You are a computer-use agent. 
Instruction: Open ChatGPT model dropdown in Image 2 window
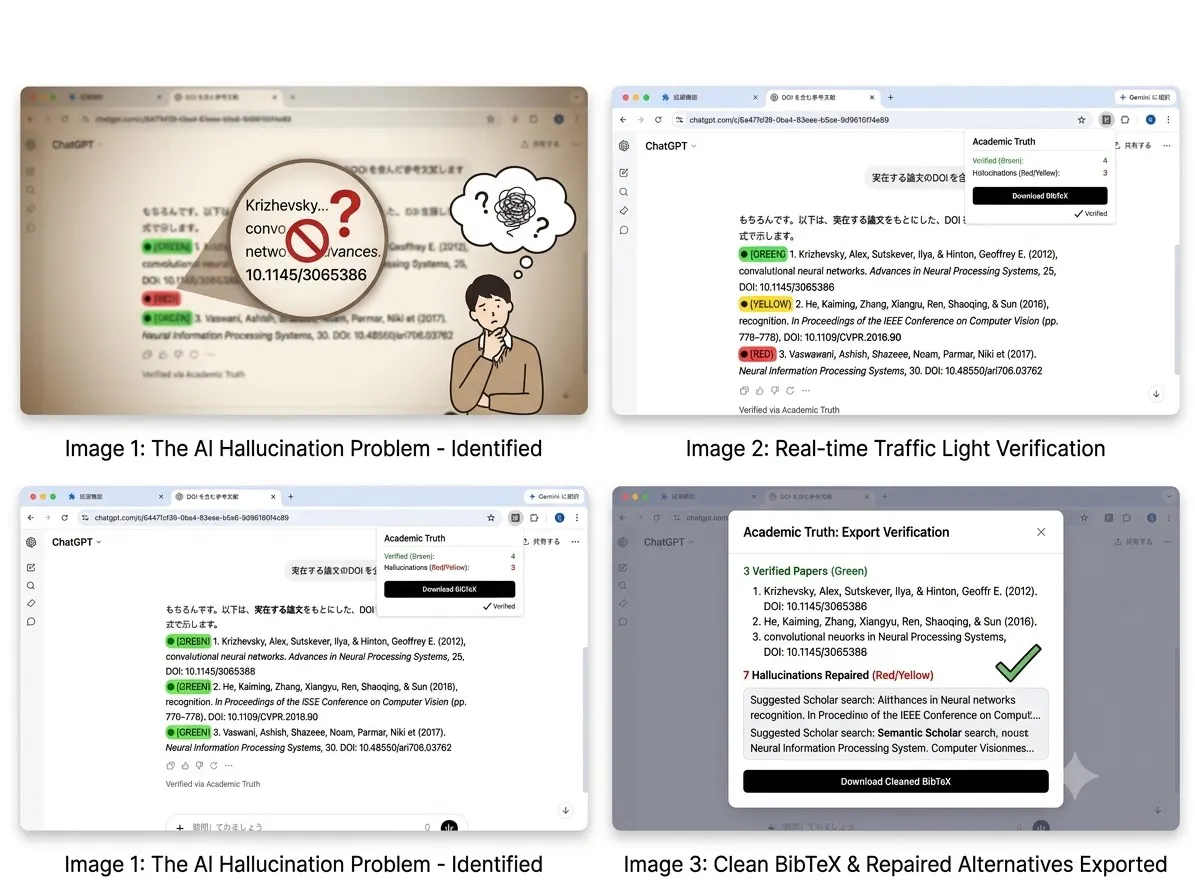[671, 146]
